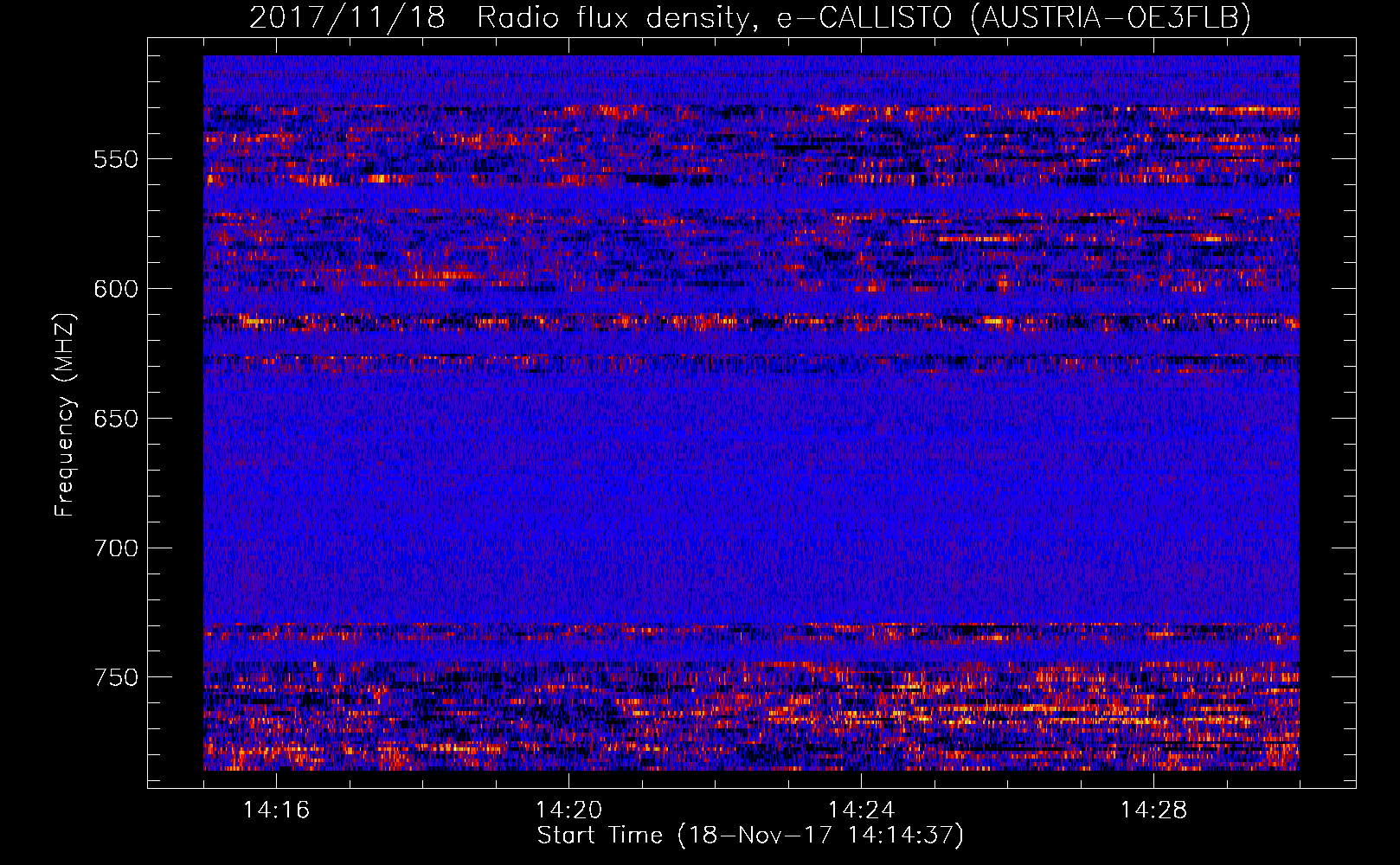Click the 'Frequency (MHZ)' axis title
Image resolution: width=1400 pixels, height=865 pixels.
tap(65, 414)
